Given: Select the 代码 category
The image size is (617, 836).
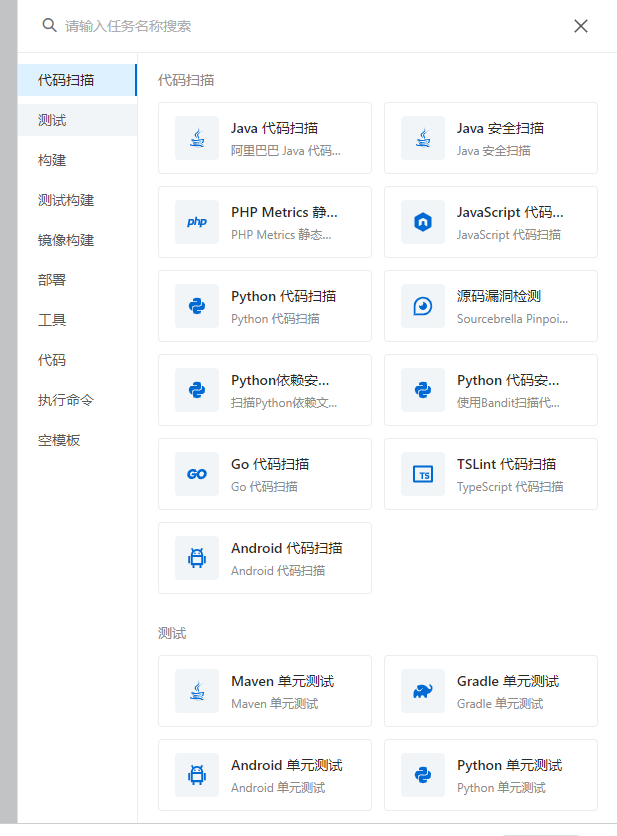Looking at the screenshot, I should [x=77, y=360].
